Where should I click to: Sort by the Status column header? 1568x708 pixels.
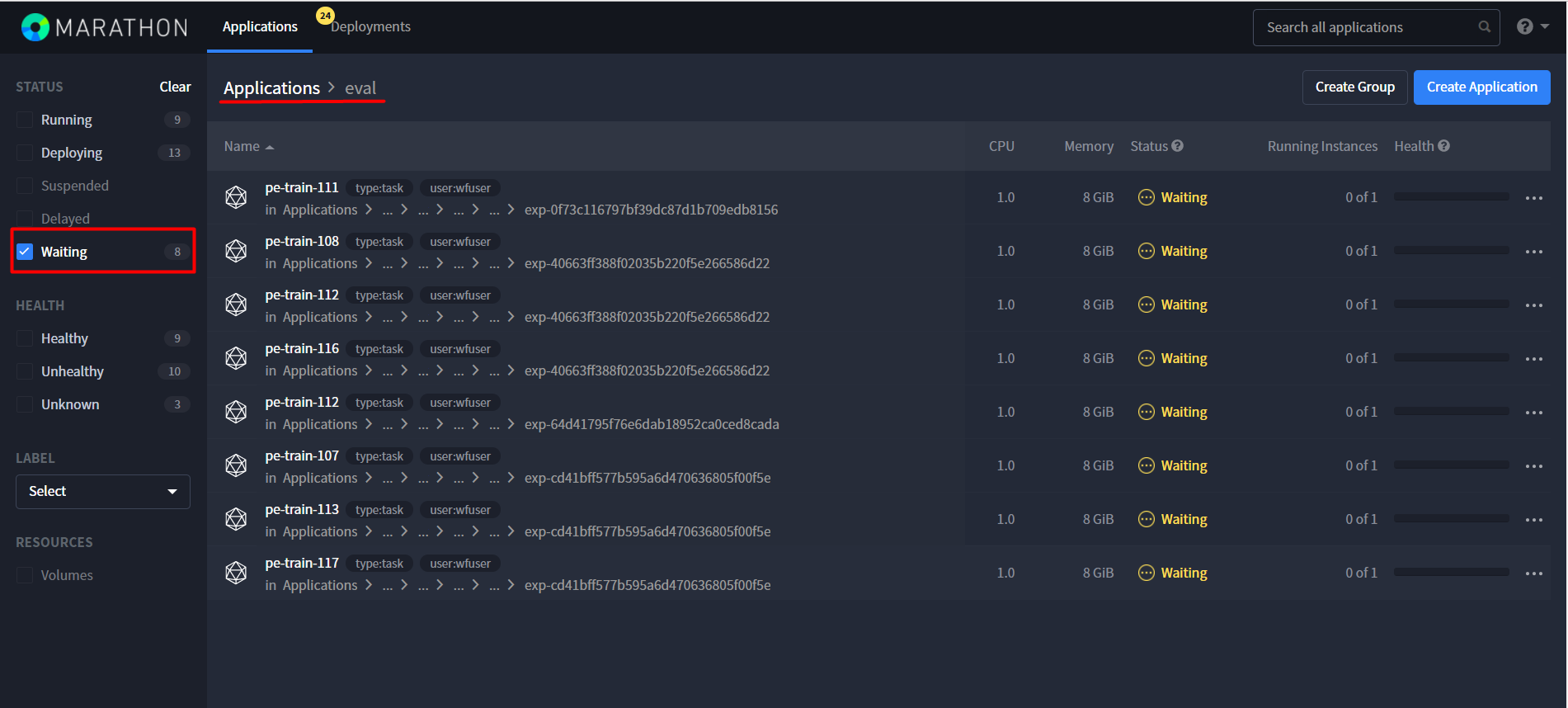(1149, 146)
